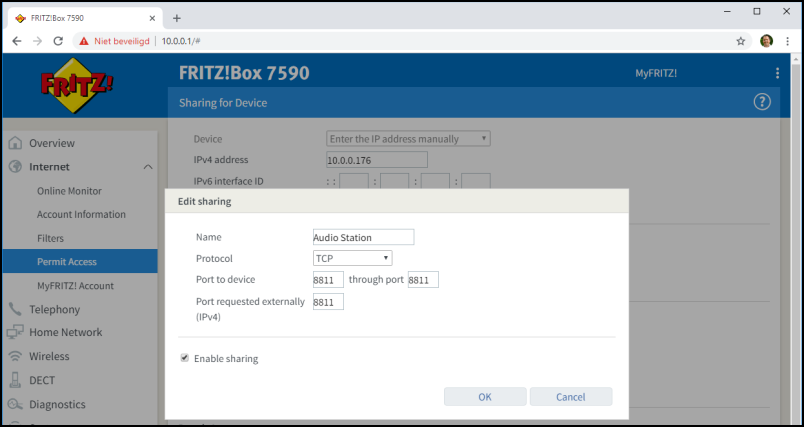The height and width of the screenshot is (427, 804).
Task: Open Account Information in the sidebar
Action: (x=80, y=214)
